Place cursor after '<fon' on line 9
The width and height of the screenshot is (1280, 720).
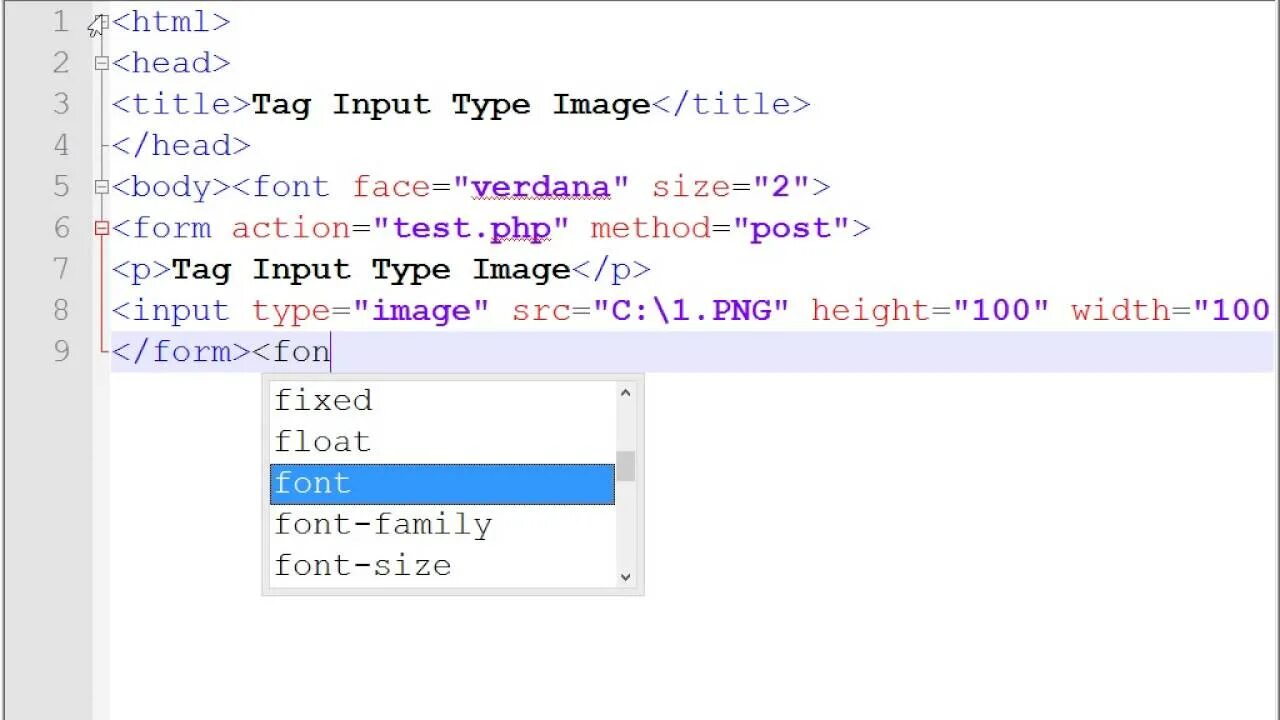pos(331,352)
